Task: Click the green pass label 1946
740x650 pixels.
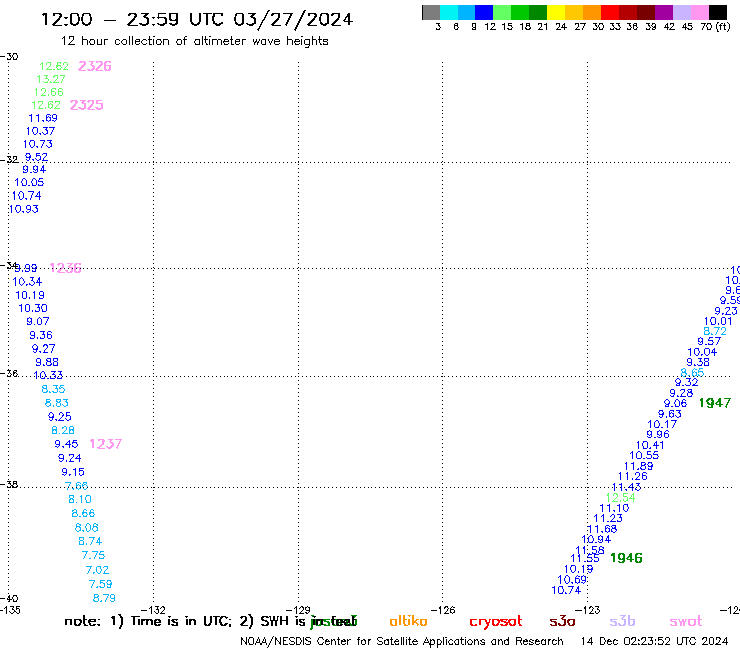Action: click(626, 558)
